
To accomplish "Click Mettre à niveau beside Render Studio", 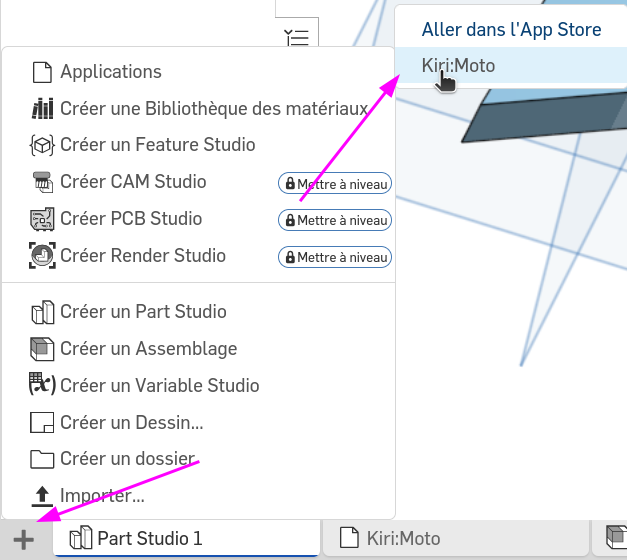I will point(335,257).
